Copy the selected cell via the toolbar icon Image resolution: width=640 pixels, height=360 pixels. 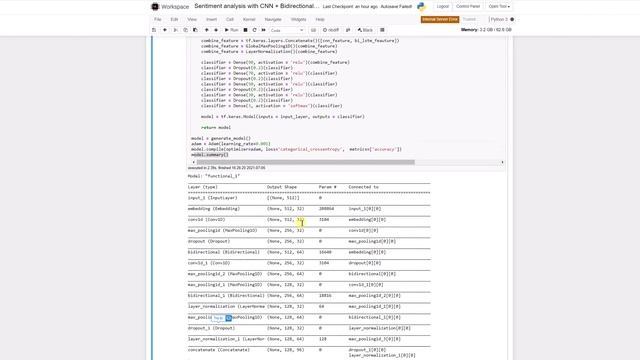point(185,30)
